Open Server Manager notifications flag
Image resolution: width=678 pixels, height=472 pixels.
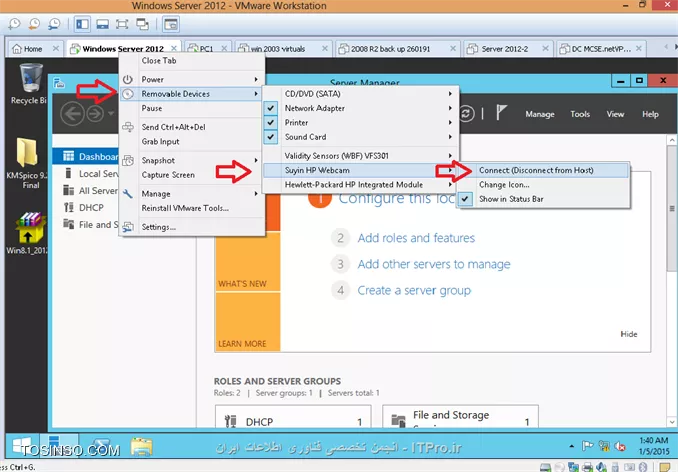click(501, 113)
